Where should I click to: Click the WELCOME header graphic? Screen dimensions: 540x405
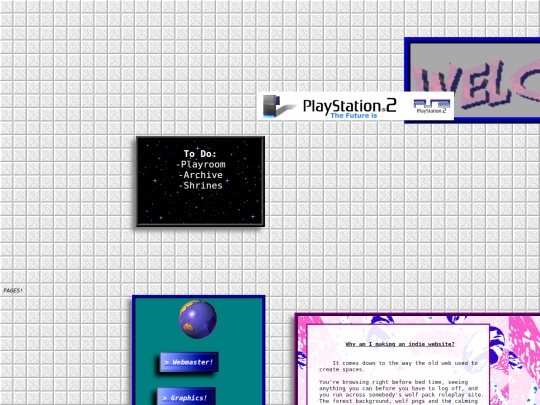(x=472, y=80)
